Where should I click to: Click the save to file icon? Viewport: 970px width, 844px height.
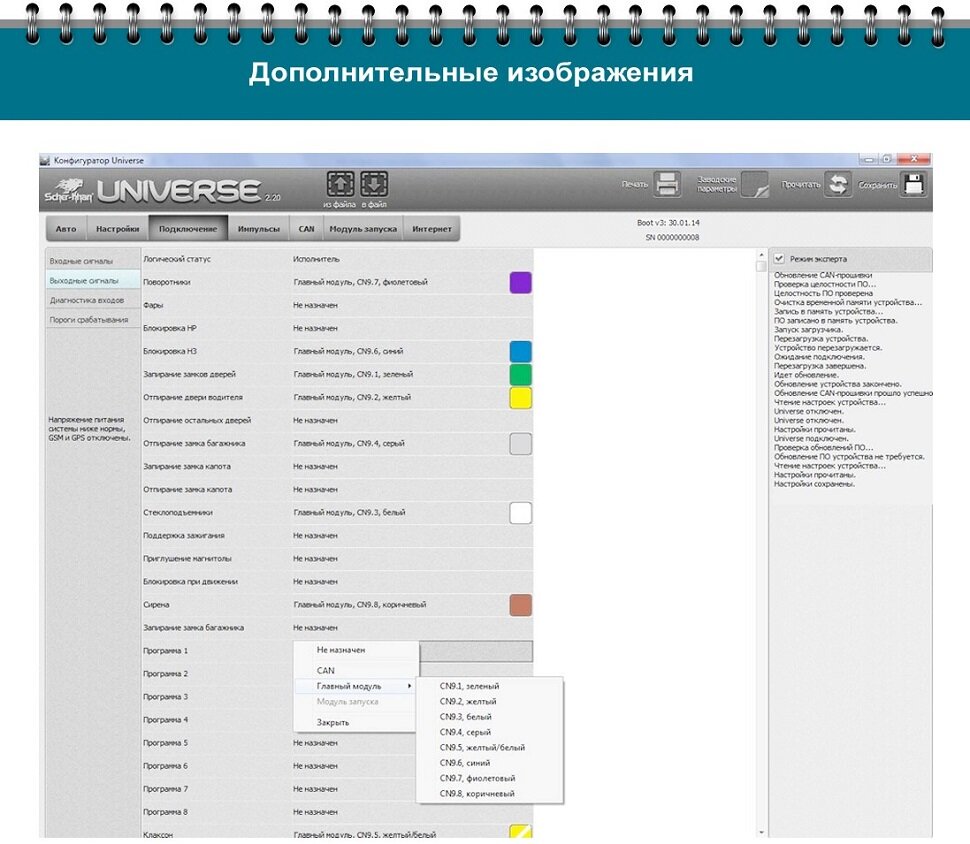pos(374,184)
